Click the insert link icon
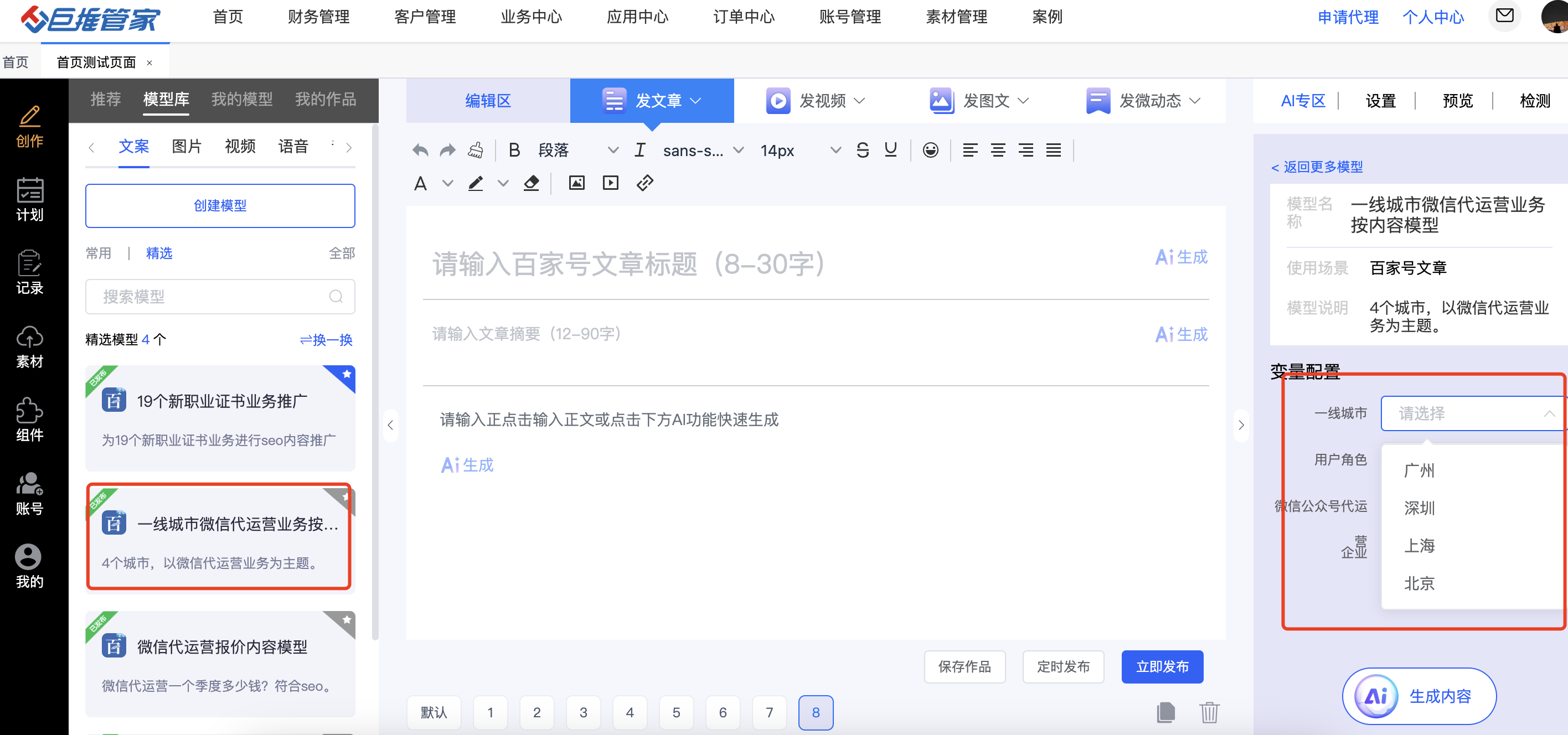 [644, 183]
